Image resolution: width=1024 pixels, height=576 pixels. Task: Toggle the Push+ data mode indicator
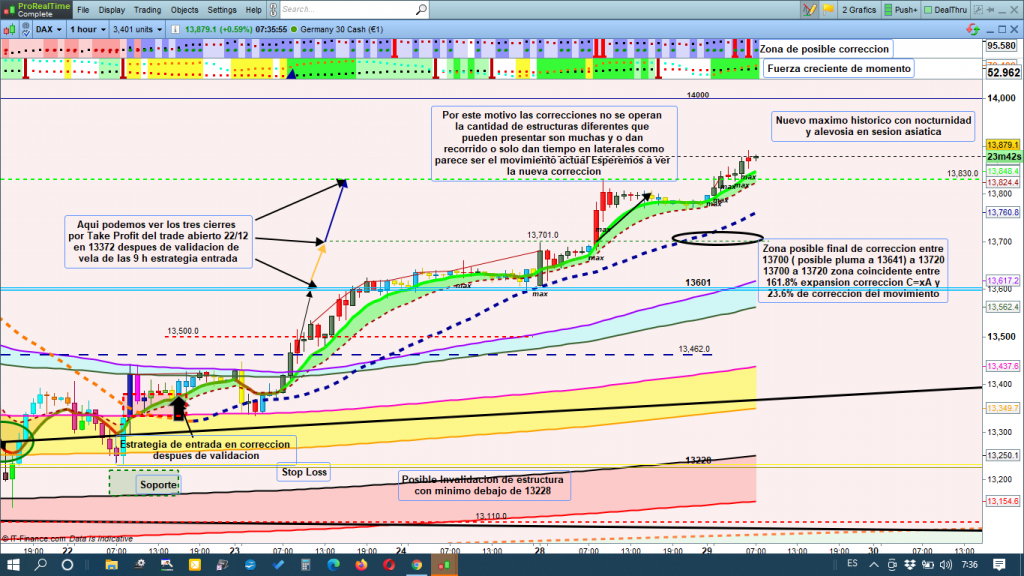click(901, 10)
